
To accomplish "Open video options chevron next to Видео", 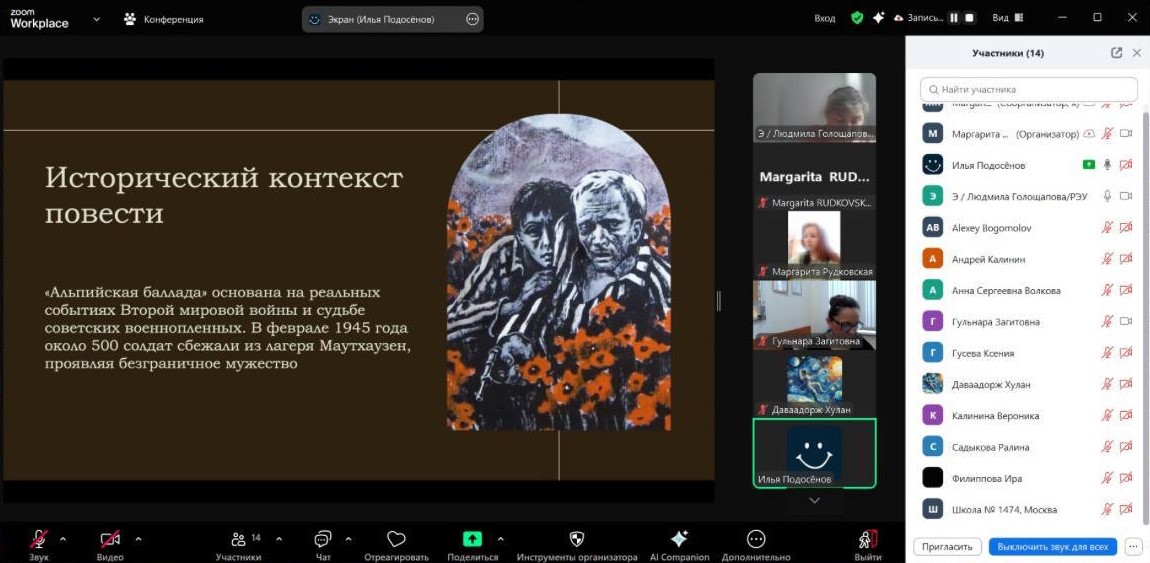I will coord(139,540).
